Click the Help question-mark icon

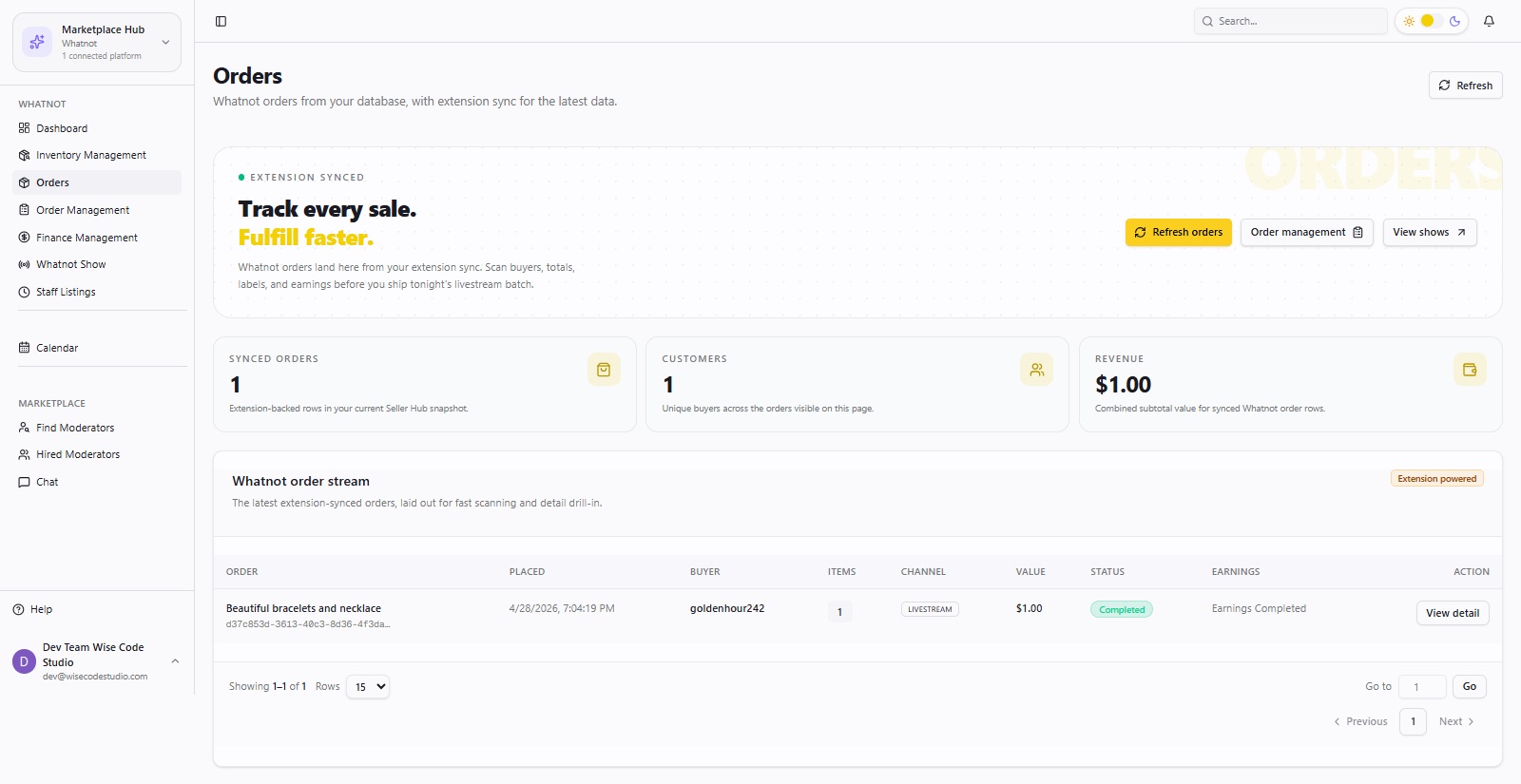click(x=18, y=609)
